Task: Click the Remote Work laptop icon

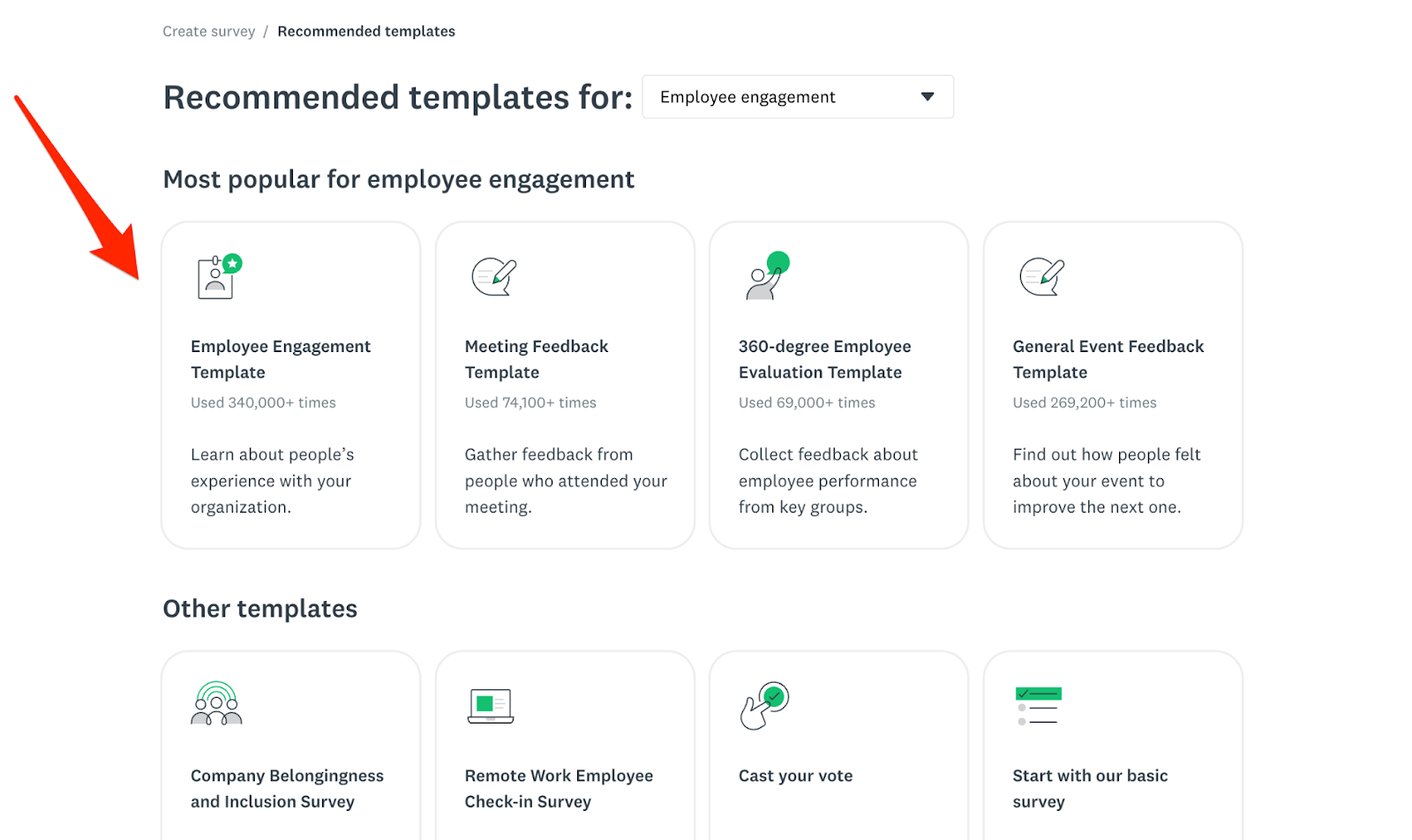Action: pyautogui.click(x=491, y=705)
